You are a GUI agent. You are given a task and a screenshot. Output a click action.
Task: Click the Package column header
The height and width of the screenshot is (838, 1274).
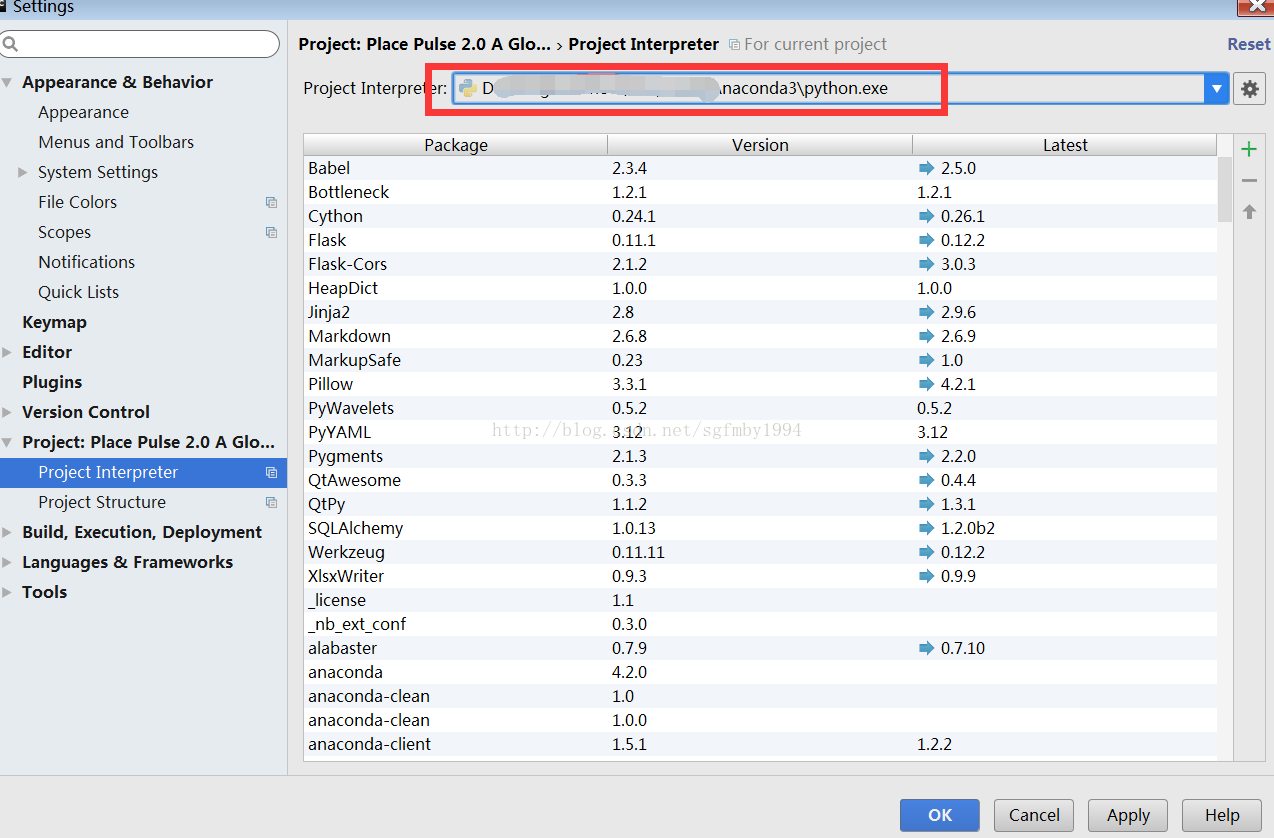click(x=455, y=145)
